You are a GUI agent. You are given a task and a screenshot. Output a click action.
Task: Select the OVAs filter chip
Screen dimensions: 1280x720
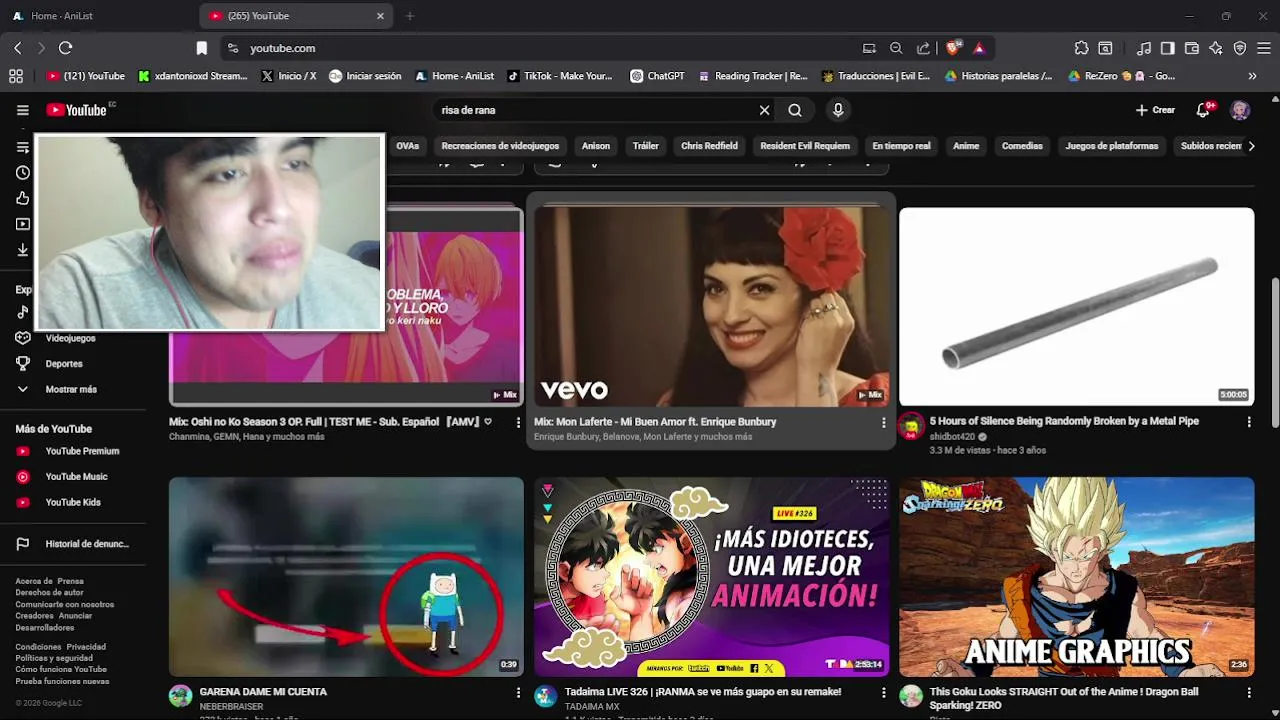407,146
